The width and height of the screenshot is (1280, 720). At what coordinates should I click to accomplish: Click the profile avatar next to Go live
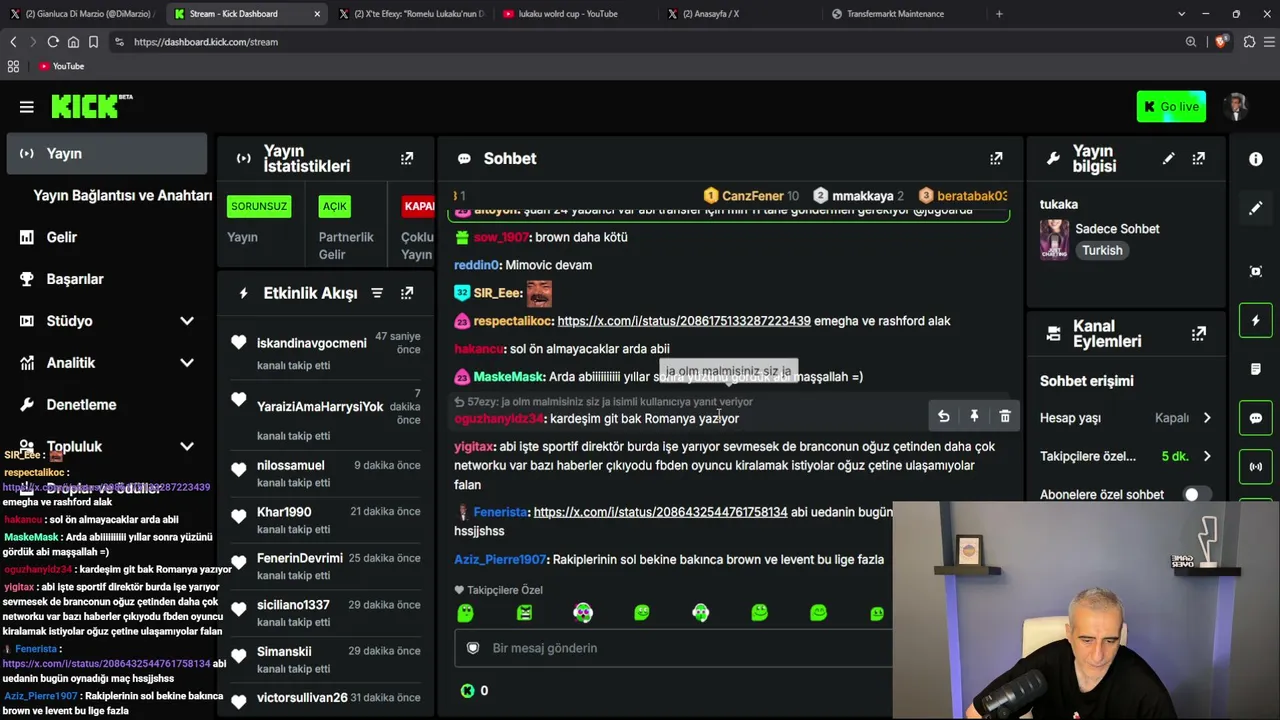(1237, 106)
